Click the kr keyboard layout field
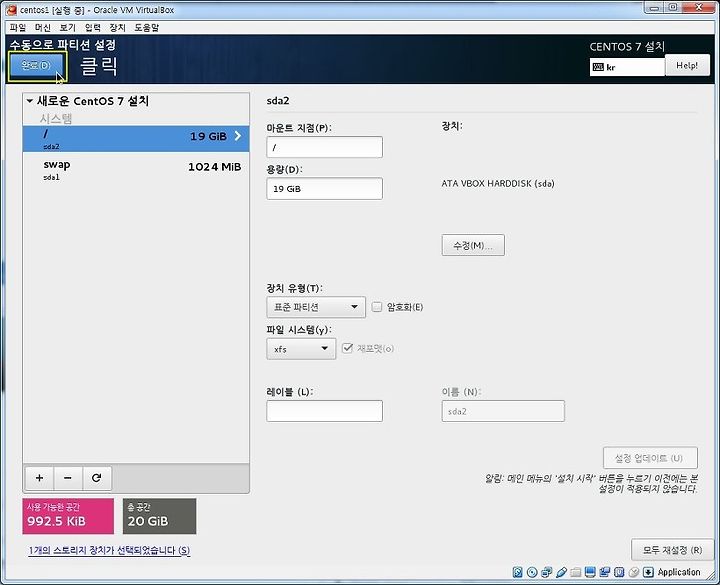The height and width of the screenshot is (585, 720). click(x=627, y=67)
